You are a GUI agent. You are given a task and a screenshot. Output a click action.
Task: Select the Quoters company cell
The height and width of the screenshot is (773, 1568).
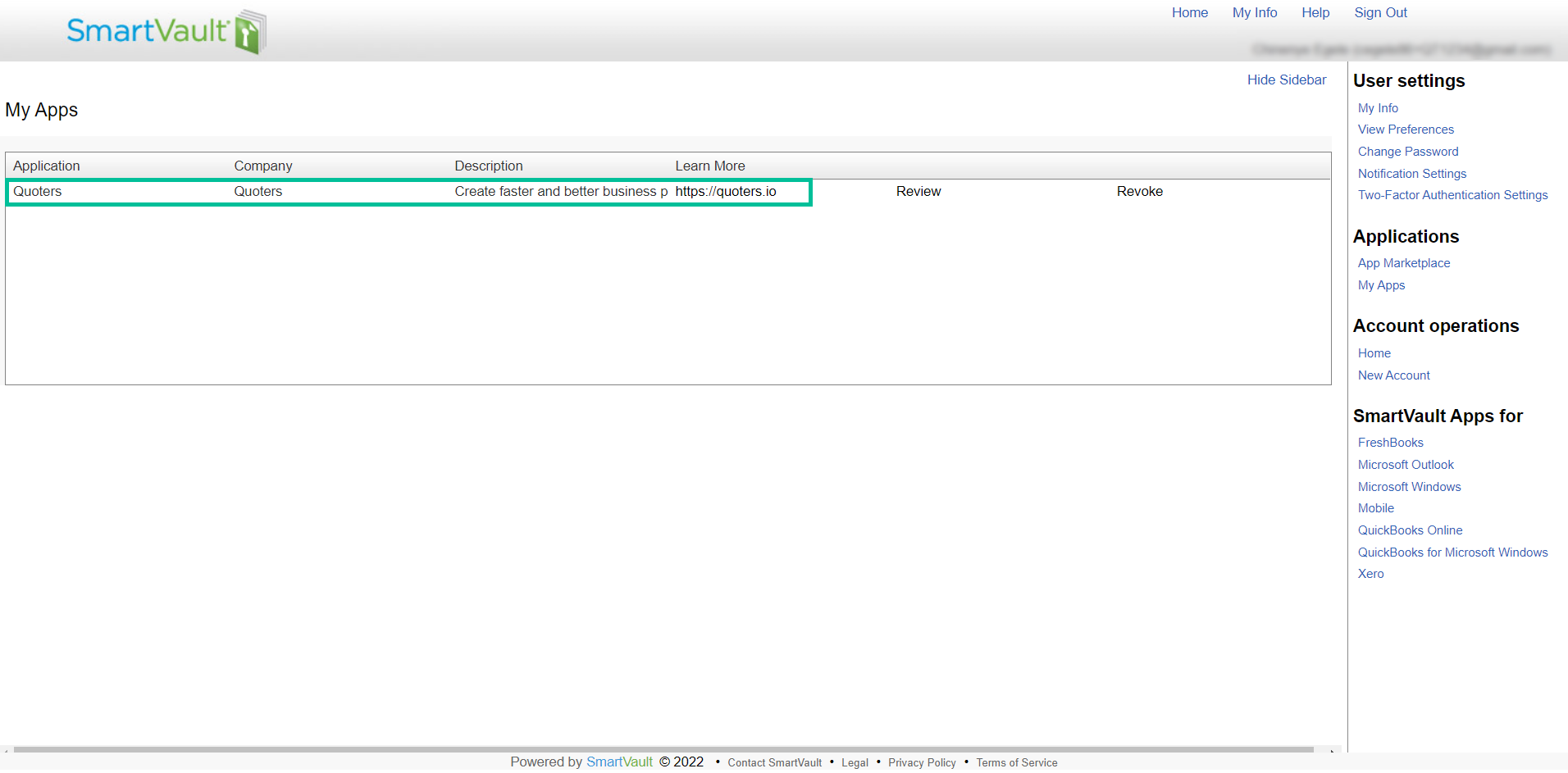tap(258, 191)
